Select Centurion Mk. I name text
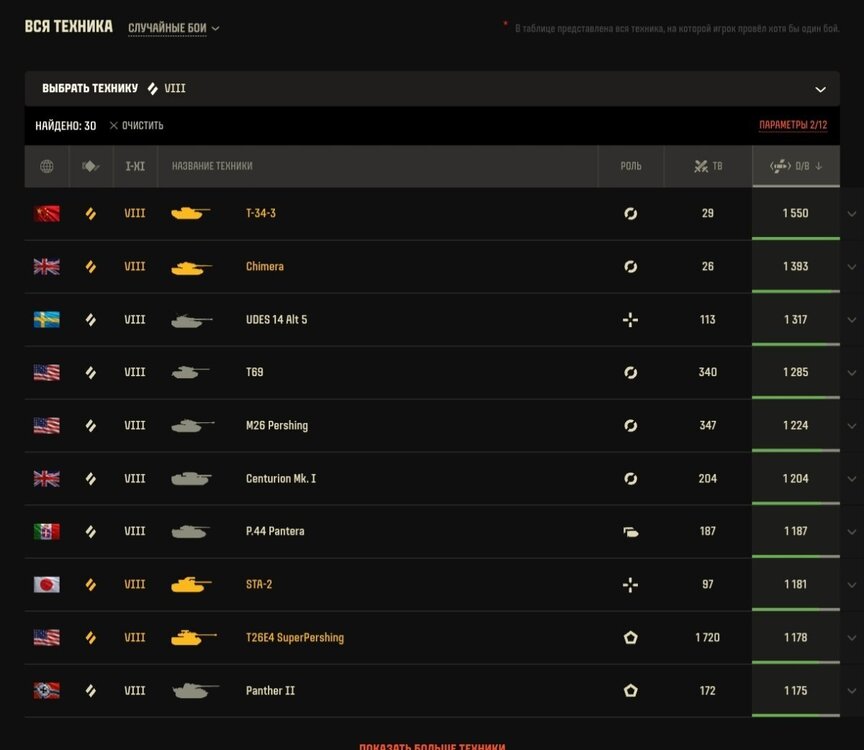Image resolution: width=864 pixels, height=750 pixels. pyautogui.click(x=281, y=478)
